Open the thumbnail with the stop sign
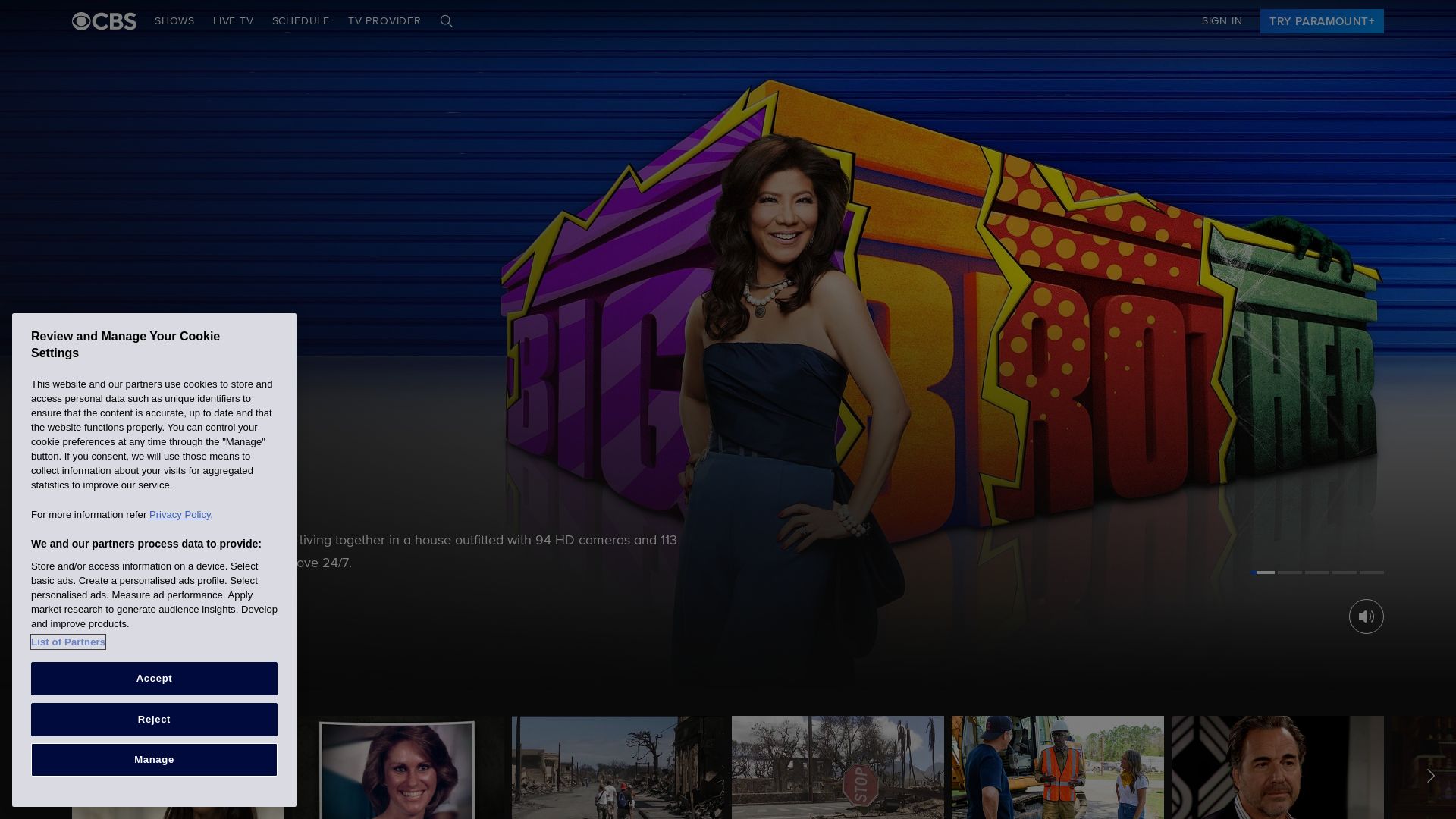Image resolution: width=1456 pixels, height=819 pixels. tap(838, 767)
